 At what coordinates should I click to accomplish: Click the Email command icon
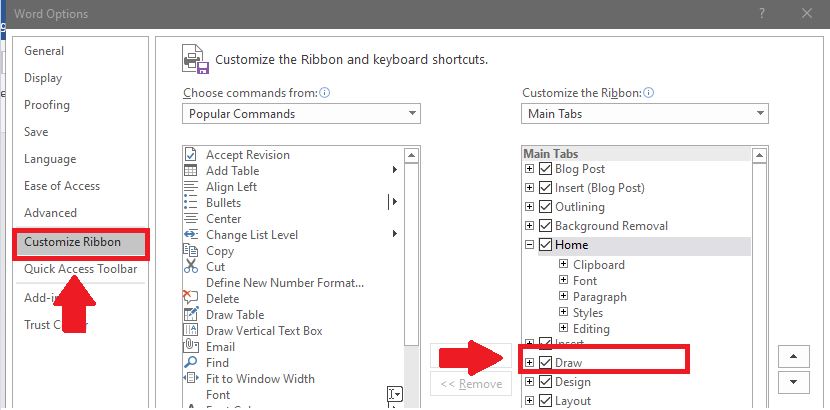190,347
